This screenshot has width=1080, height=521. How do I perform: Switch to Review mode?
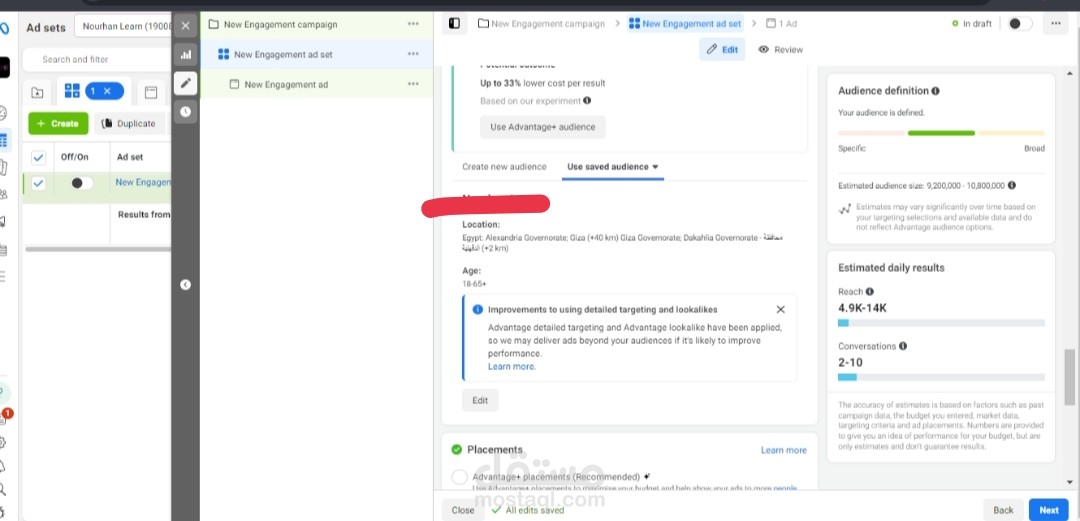(x=780, y=50)
